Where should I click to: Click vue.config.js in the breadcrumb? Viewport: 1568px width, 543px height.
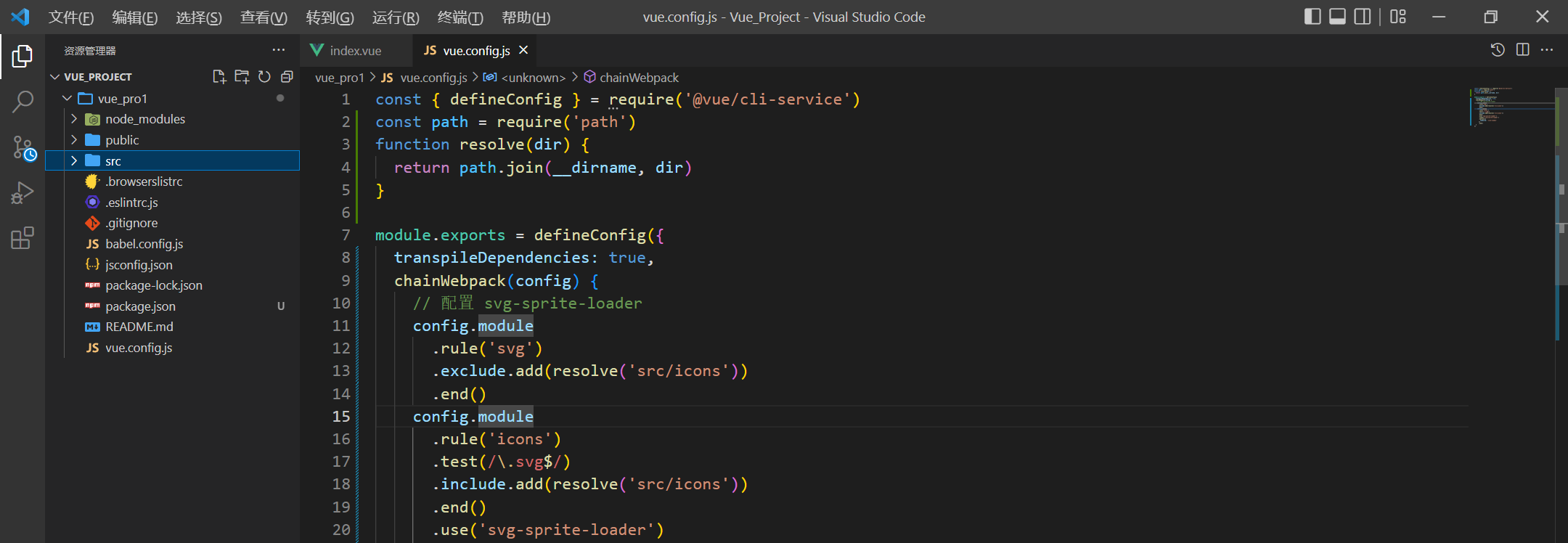433,78
